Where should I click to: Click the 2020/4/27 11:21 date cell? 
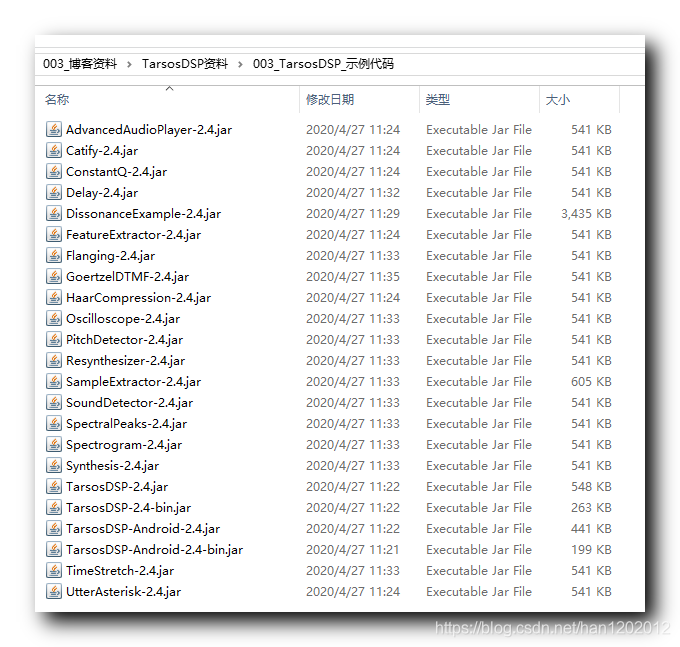pos(353,550)
